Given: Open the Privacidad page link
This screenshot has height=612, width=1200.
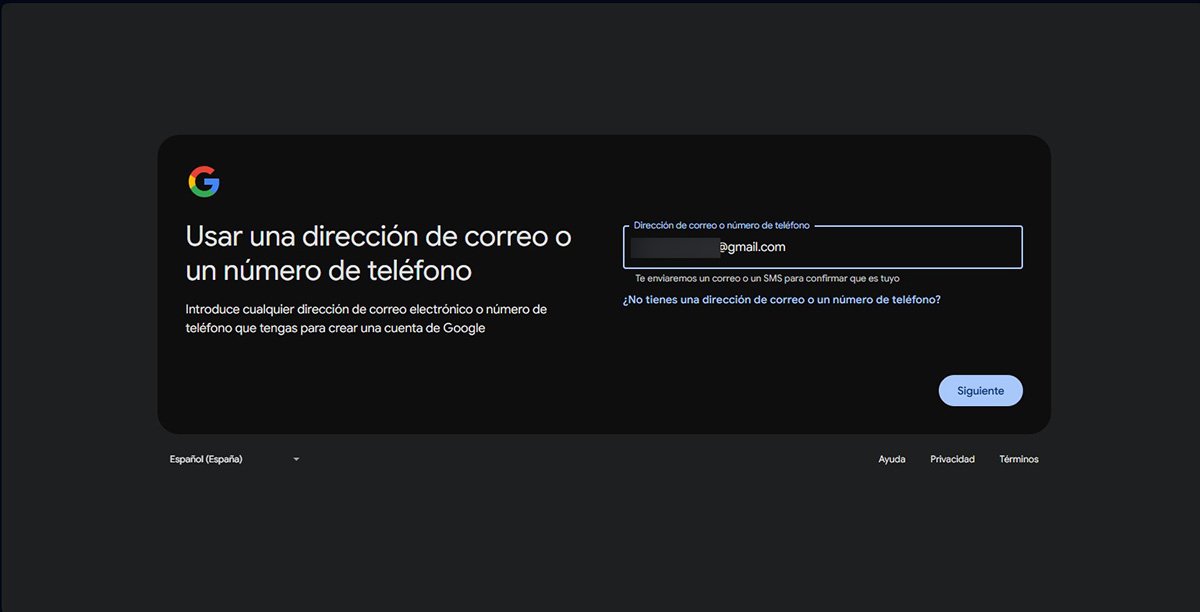Looking at the screenshot, I should [952, 459].
